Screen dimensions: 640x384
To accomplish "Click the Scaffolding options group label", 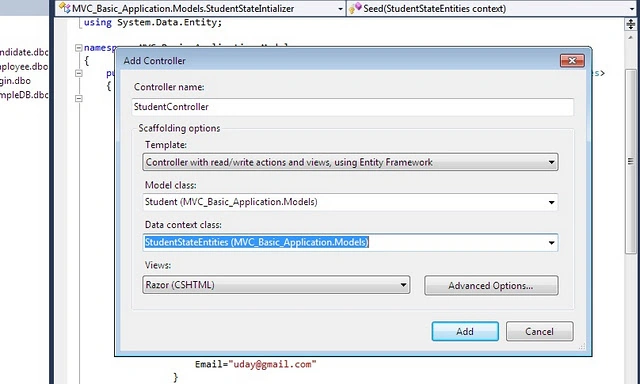I will (x=179, y=128).
